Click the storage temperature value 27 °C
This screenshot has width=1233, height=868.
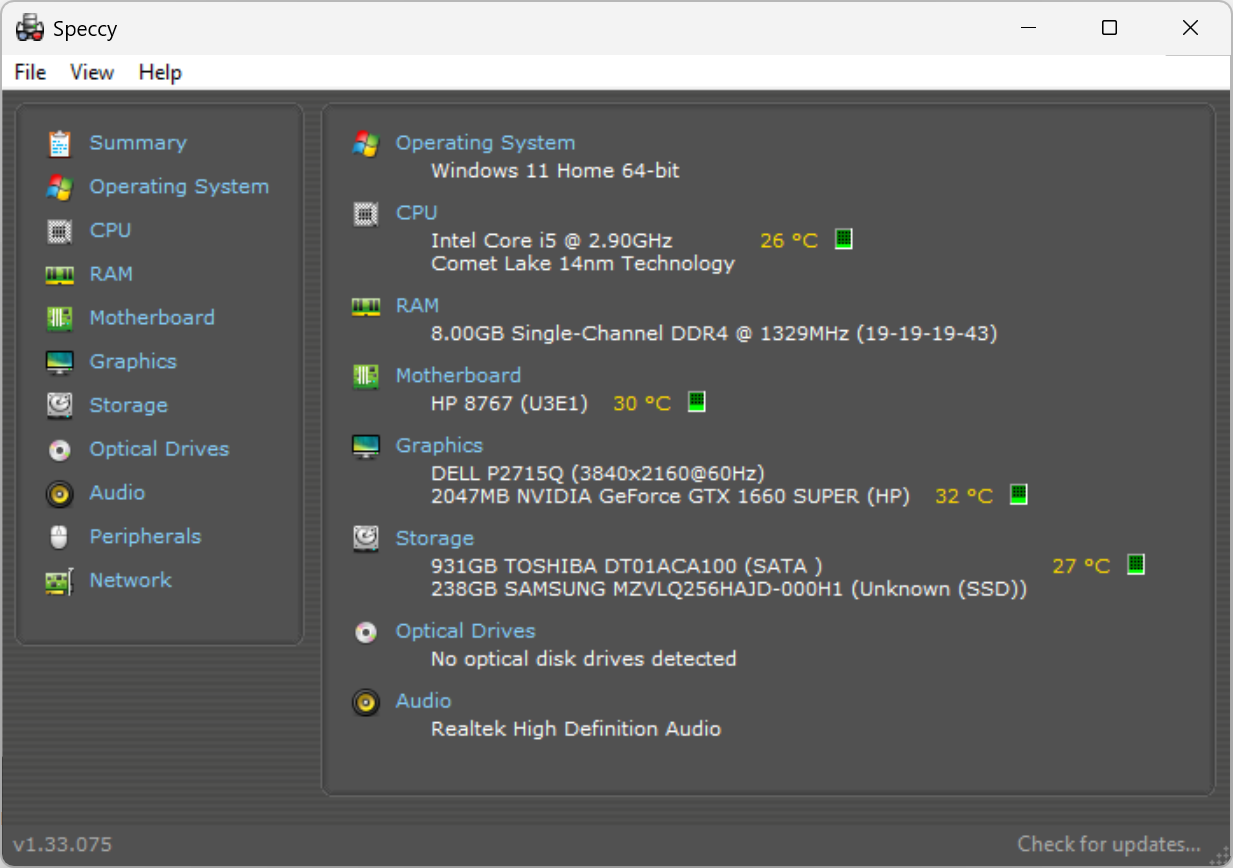(1081, 567)
